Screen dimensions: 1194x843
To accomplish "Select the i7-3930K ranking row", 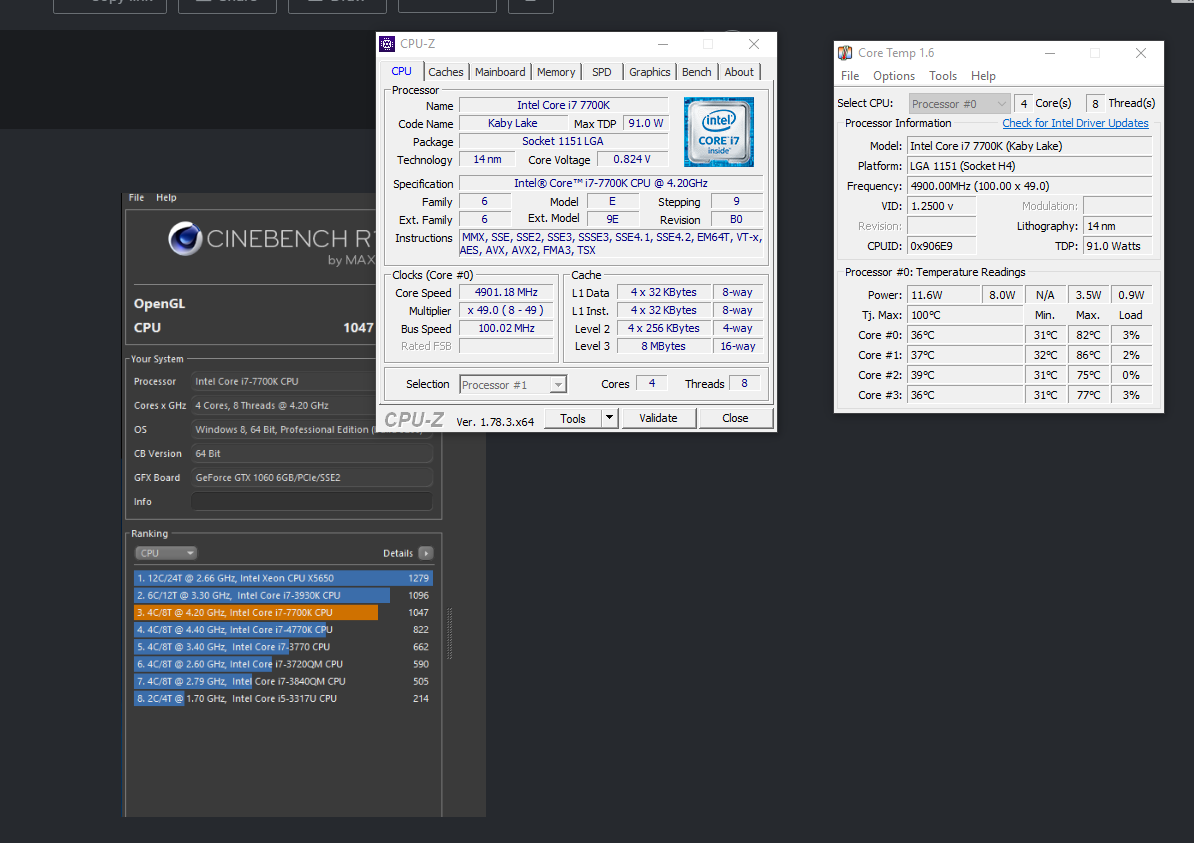I will (283, 596).
